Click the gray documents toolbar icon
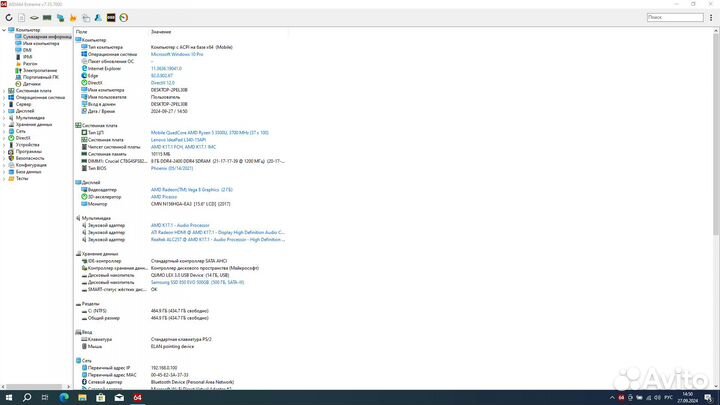The image size is (720, 405). pyautogui.click(x=86, y=17)
